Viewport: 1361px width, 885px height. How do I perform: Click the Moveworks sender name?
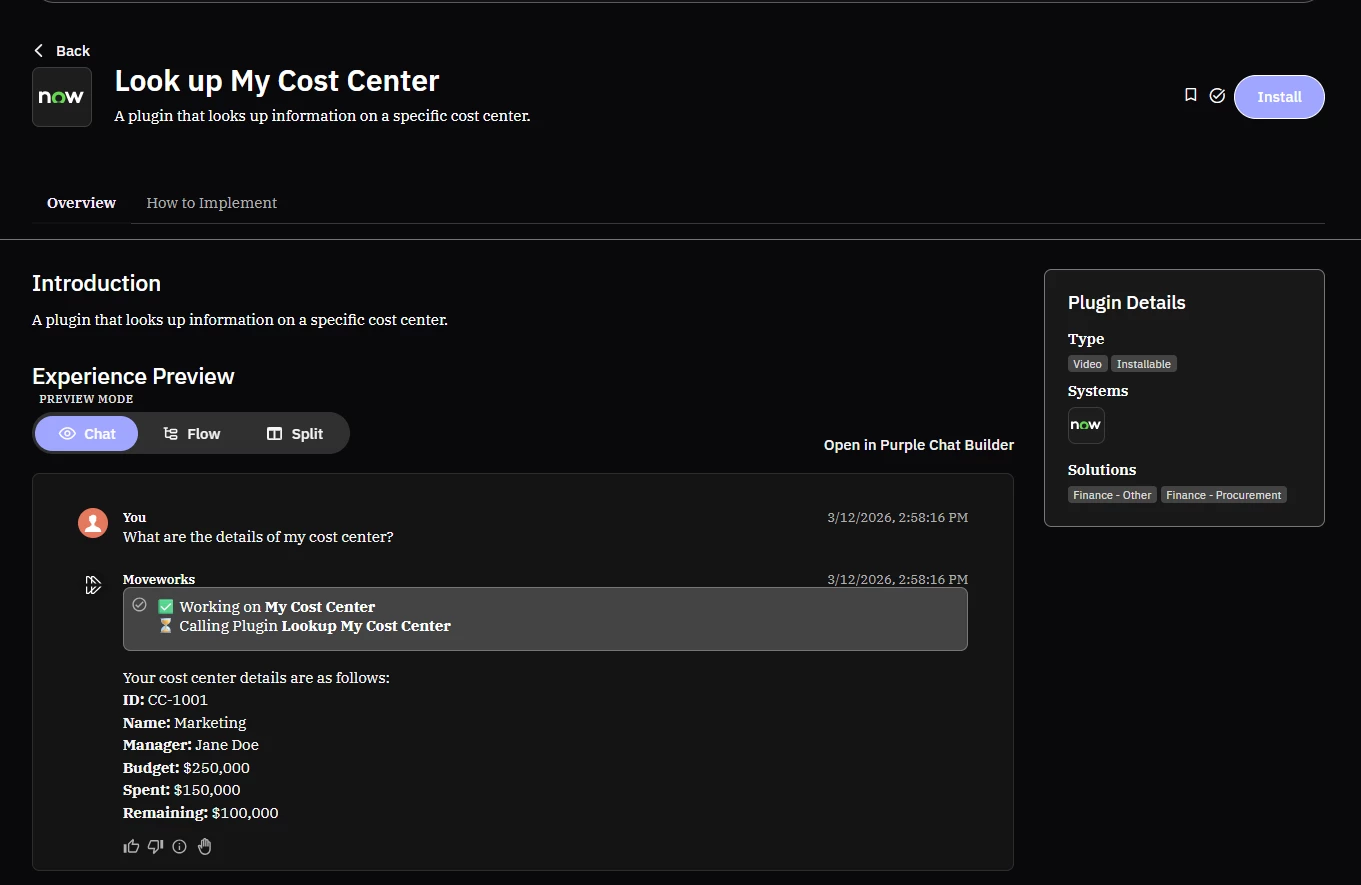point(159,580)
